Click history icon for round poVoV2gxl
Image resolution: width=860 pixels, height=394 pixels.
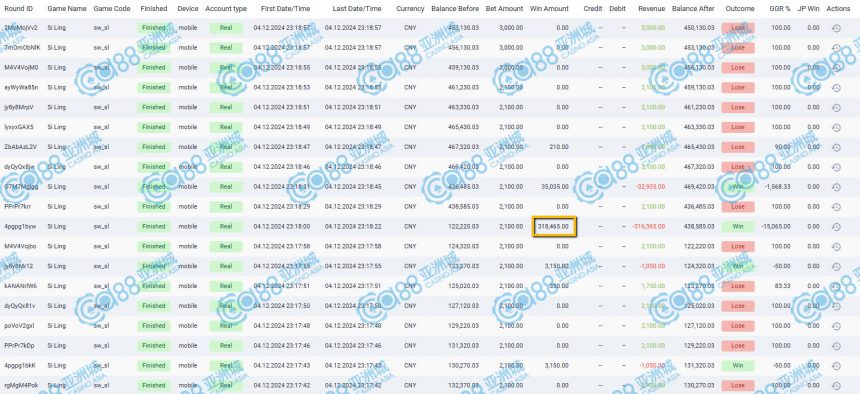coord(836,326)
